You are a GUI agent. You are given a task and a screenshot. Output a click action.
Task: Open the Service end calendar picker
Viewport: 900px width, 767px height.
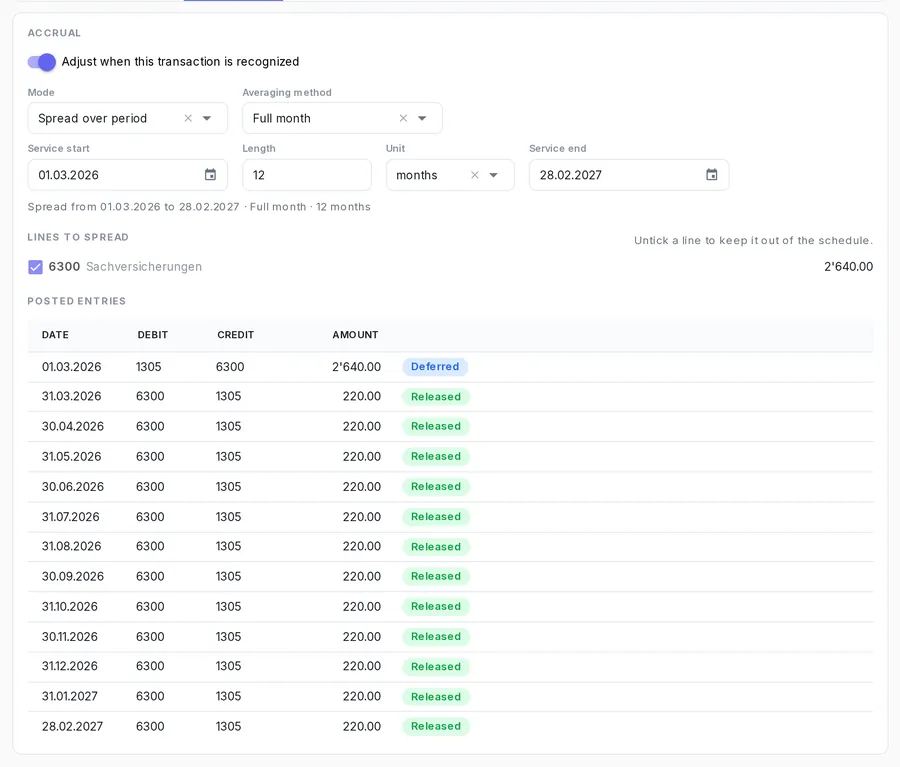[x=712, y=175]
